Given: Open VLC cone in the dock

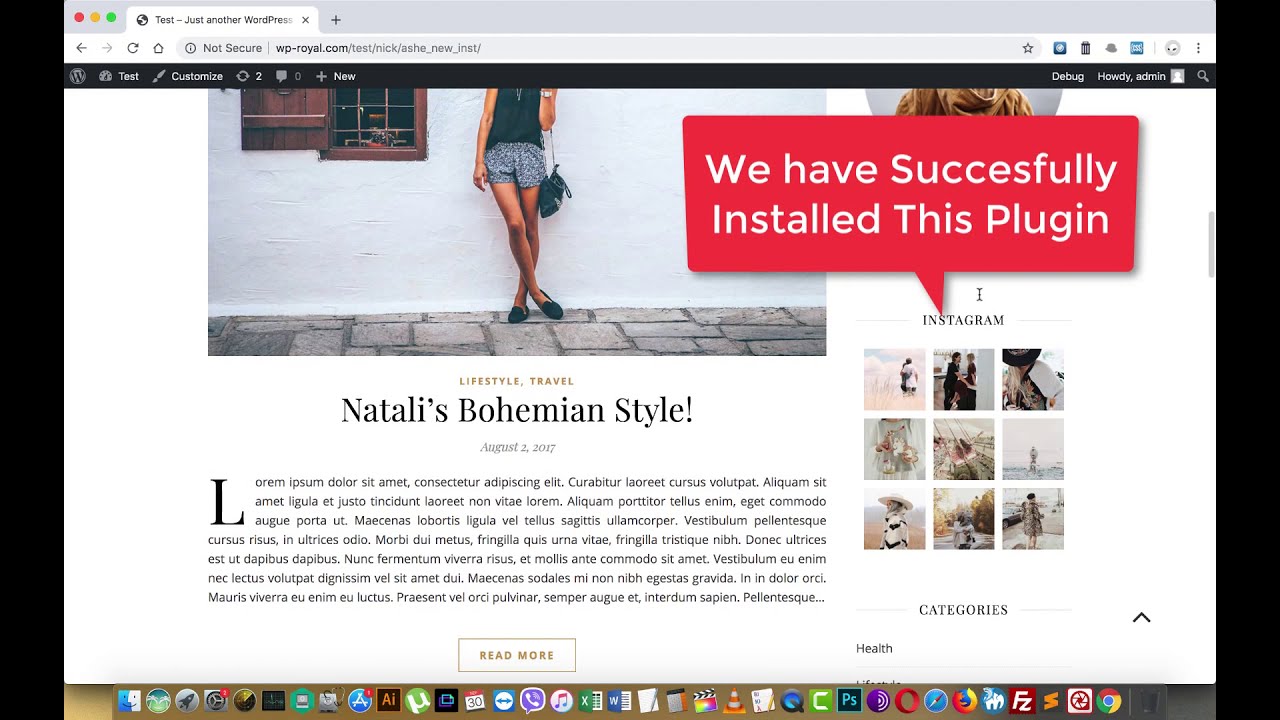Looking at the screenshot, I should point(734,701).
